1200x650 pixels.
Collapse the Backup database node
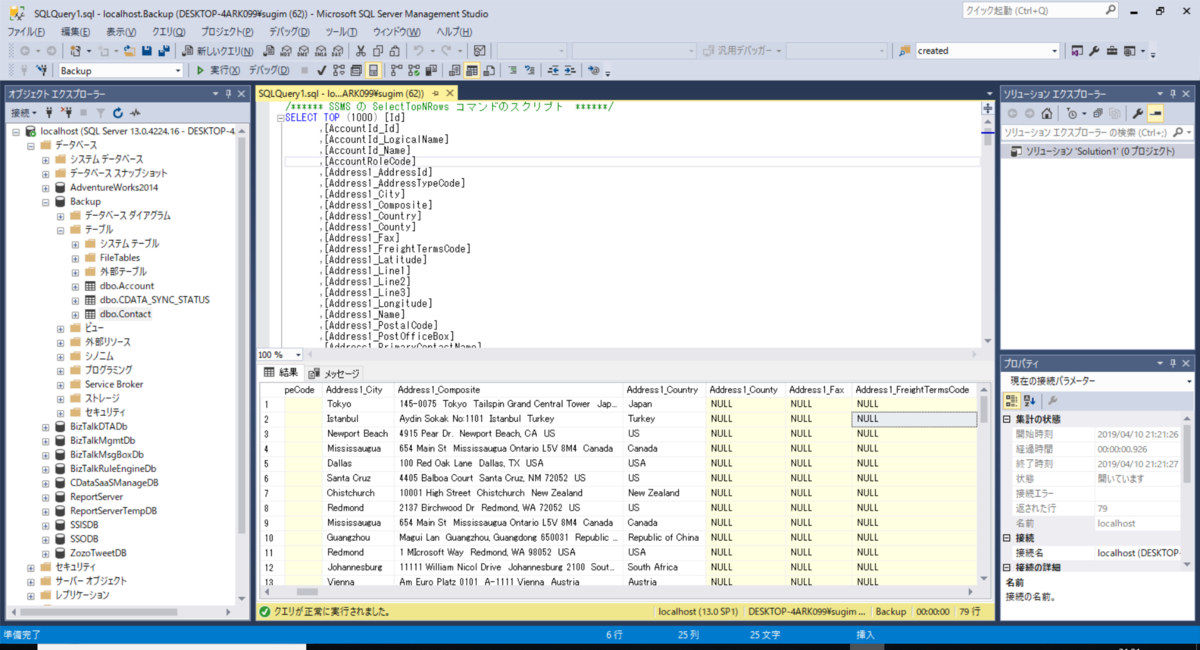click(x=45, y=201)
